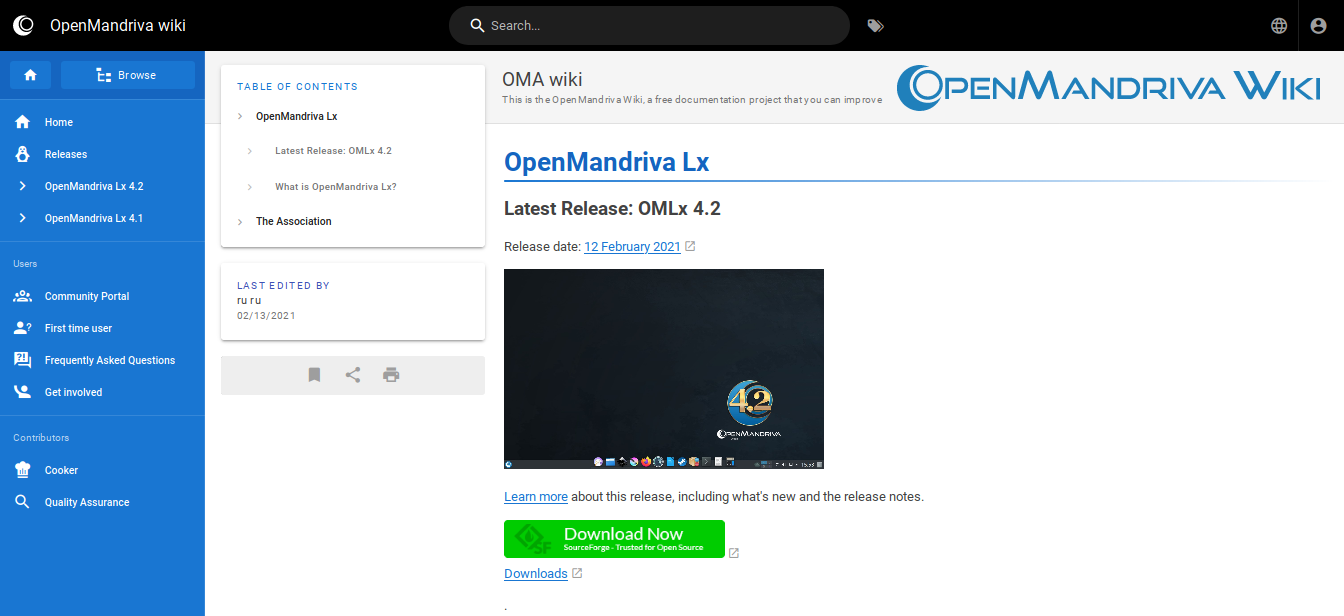Click the Get involved icon
Screen dimensions: 1344x616
[x=22, y=392]
